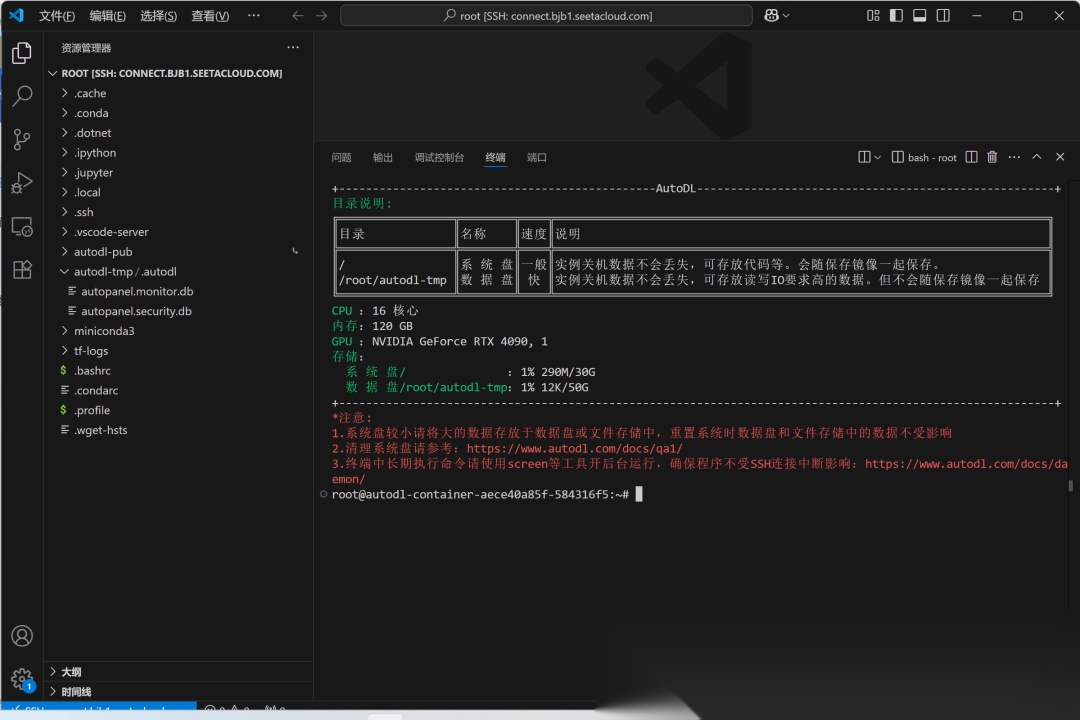Open the launch profile dropdown arrow
The width and height of the screenshot is (1080, 720).
tap(877, 157)
